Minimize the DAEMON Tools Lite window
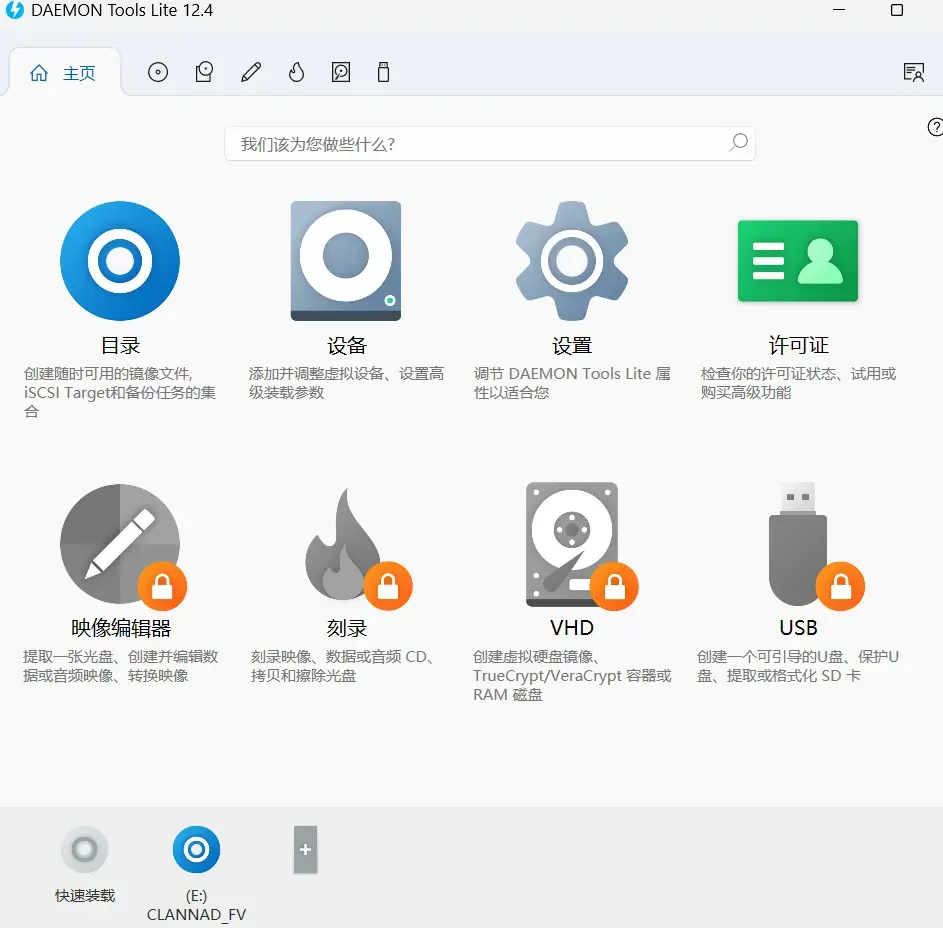This screenshot has width=943, height=928. 839,10
